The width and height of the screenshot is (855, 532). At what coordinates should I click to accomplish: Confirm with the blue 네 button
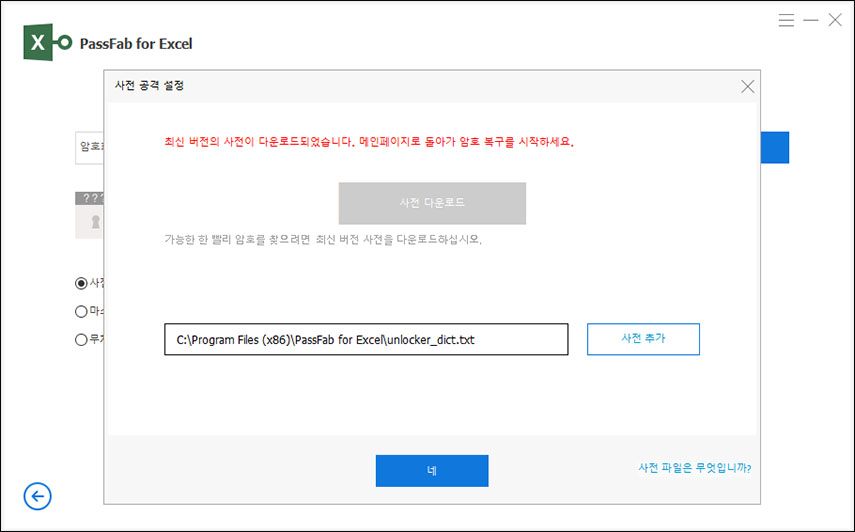[x=432, y=470]
